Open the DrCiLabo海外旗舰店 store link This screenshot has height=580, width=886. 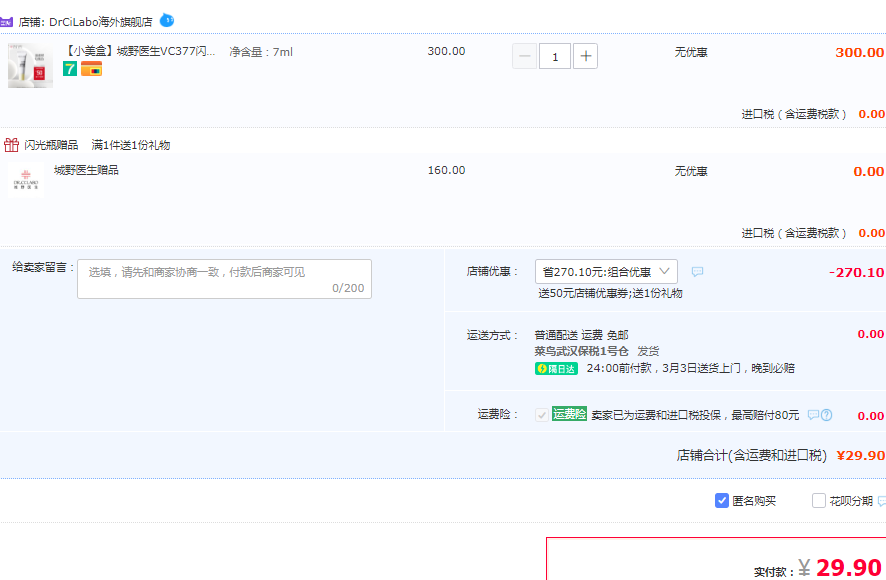coord(101,22)
